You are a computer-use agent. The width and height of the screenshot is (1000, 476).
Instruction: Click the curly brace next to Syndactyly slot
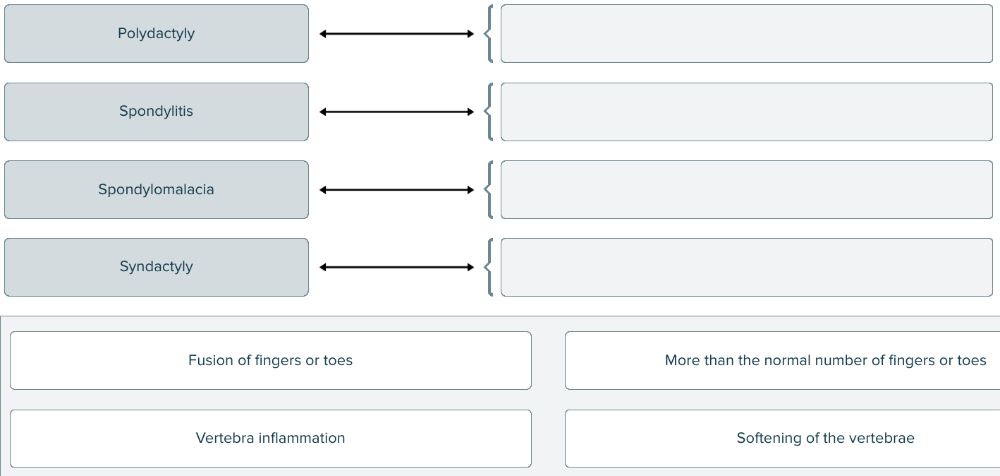pos(488,267)
